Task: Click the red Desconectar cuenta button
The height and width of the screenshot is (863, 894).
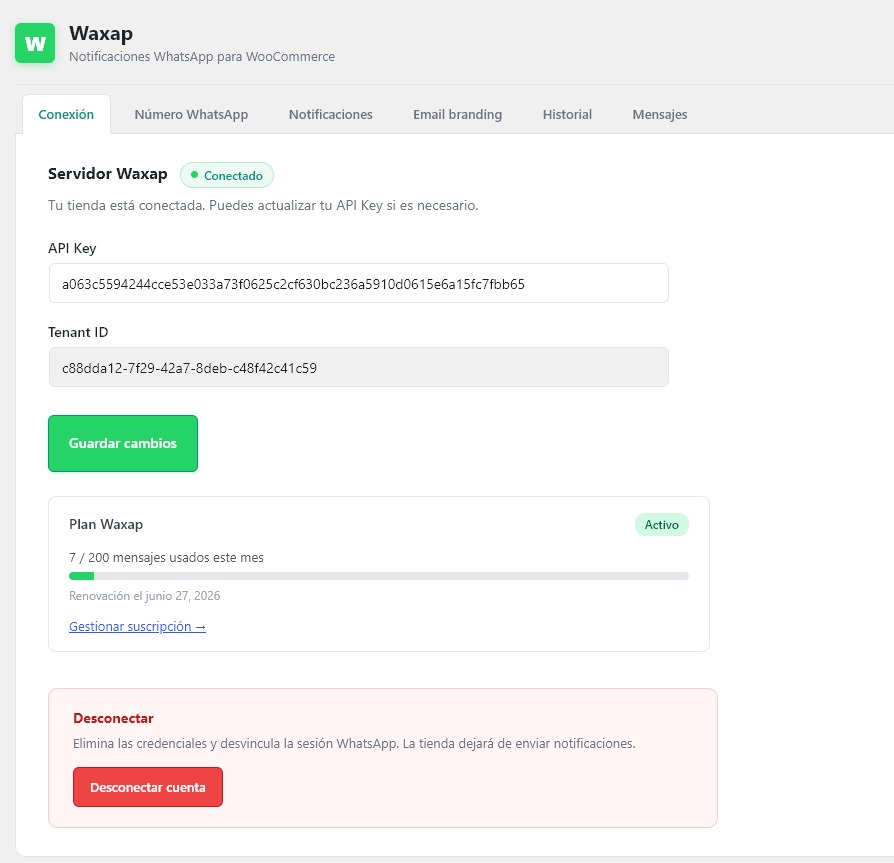Action: click(x=148, y=787)
